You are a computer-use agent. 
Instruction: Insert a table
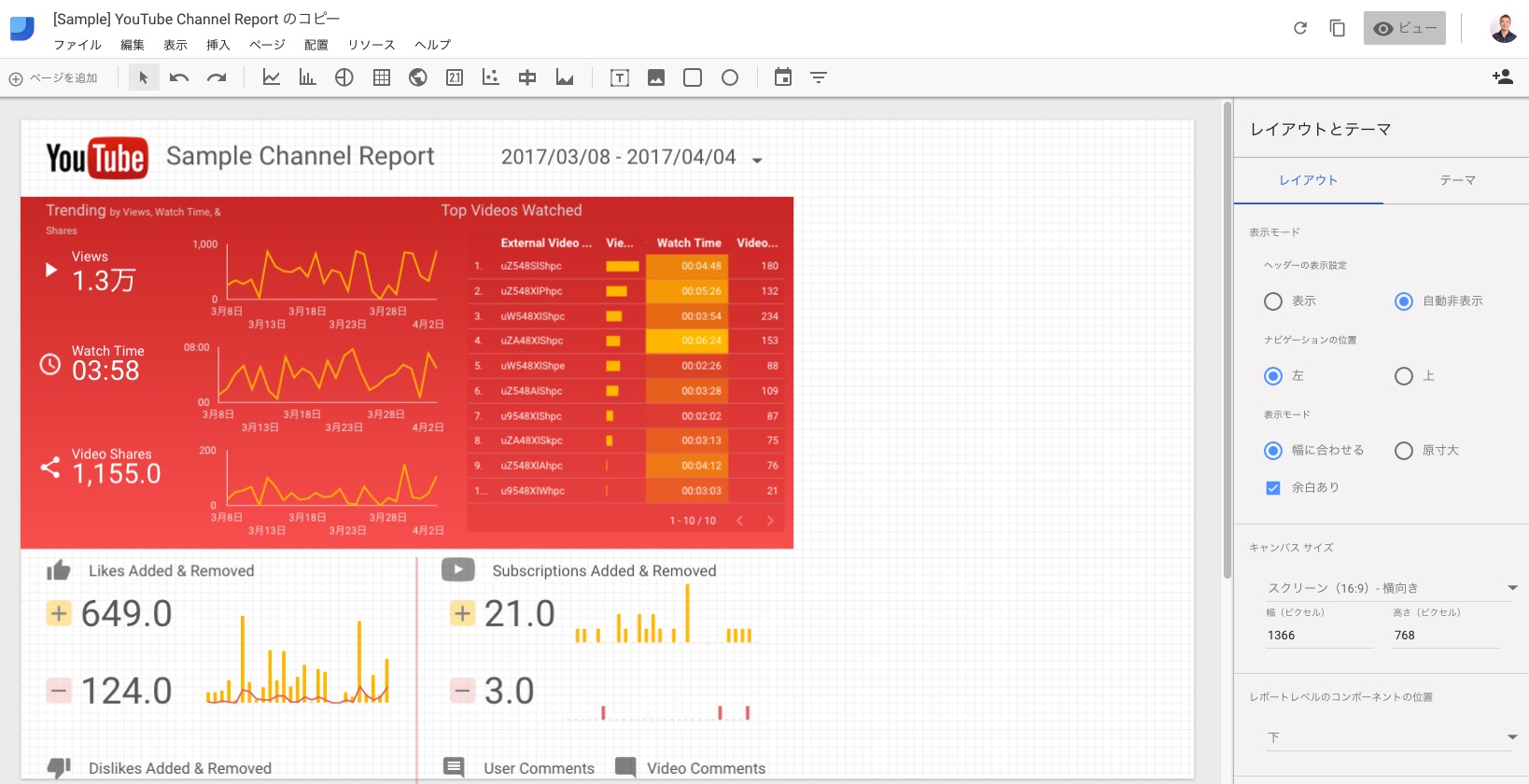382,77
